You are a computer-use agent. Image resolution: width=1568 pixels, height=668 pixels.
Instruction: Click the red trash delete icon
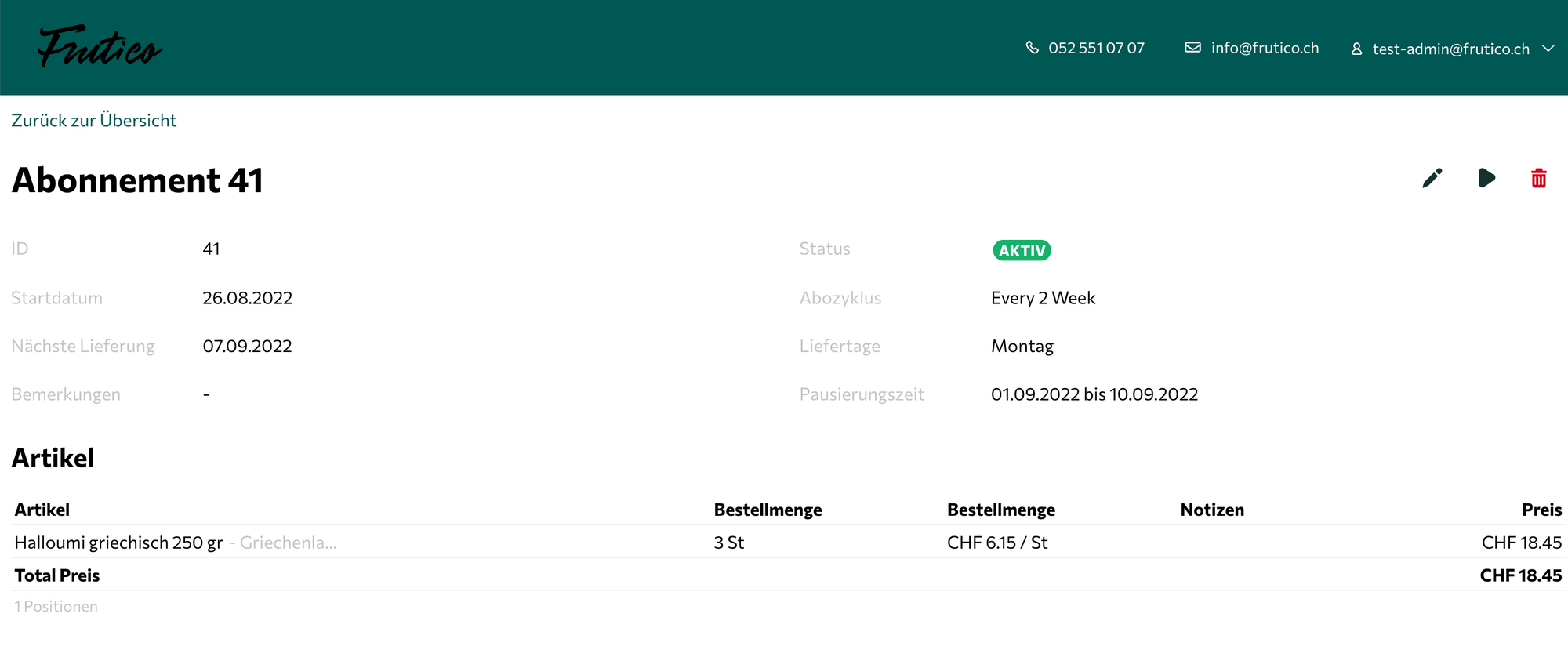click(x=1538, y=179)
